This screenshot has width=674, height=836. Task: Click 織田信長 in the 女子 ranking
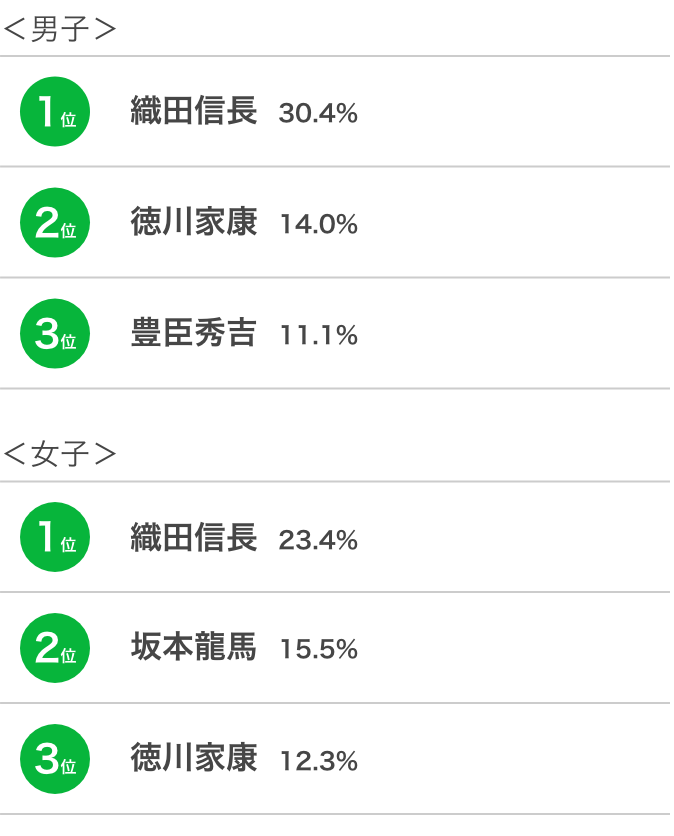pyautogui.click(x=194, y=538)
